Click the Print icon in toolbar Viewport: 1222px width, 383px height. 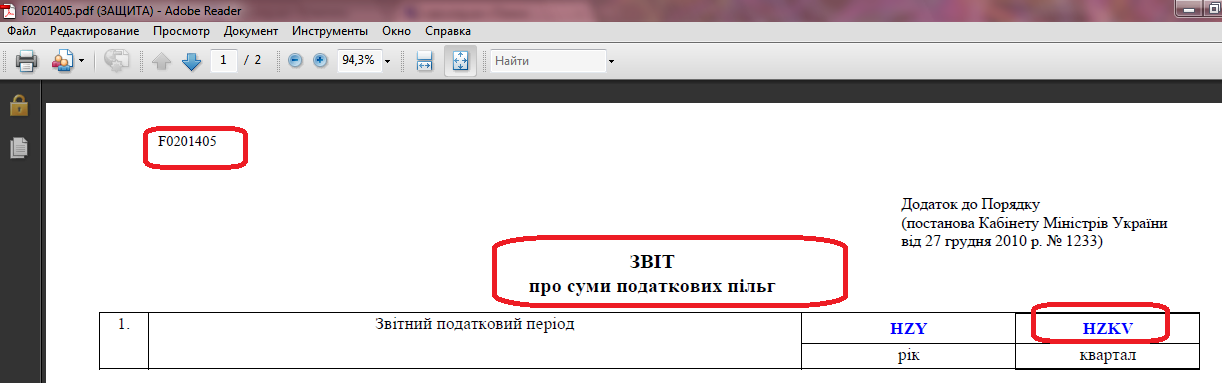[x=26, y=61]
